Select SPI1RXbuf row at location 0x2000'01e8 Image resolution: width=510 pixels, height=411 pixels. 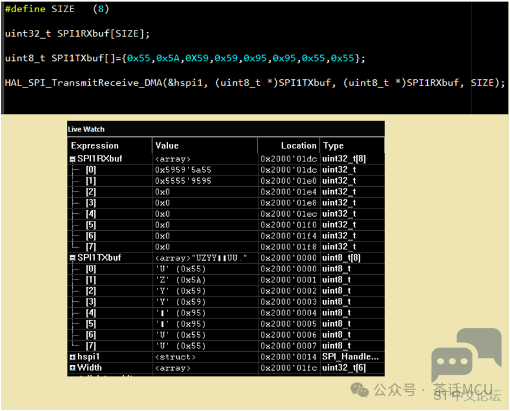226,203
